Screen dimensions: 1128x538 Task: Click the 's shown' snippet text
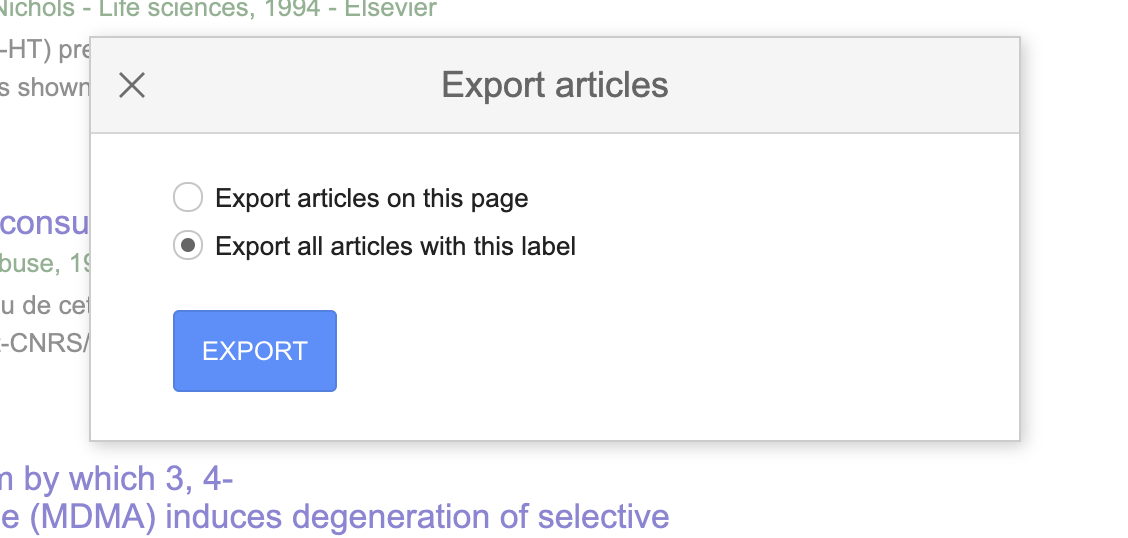point(45,88)
